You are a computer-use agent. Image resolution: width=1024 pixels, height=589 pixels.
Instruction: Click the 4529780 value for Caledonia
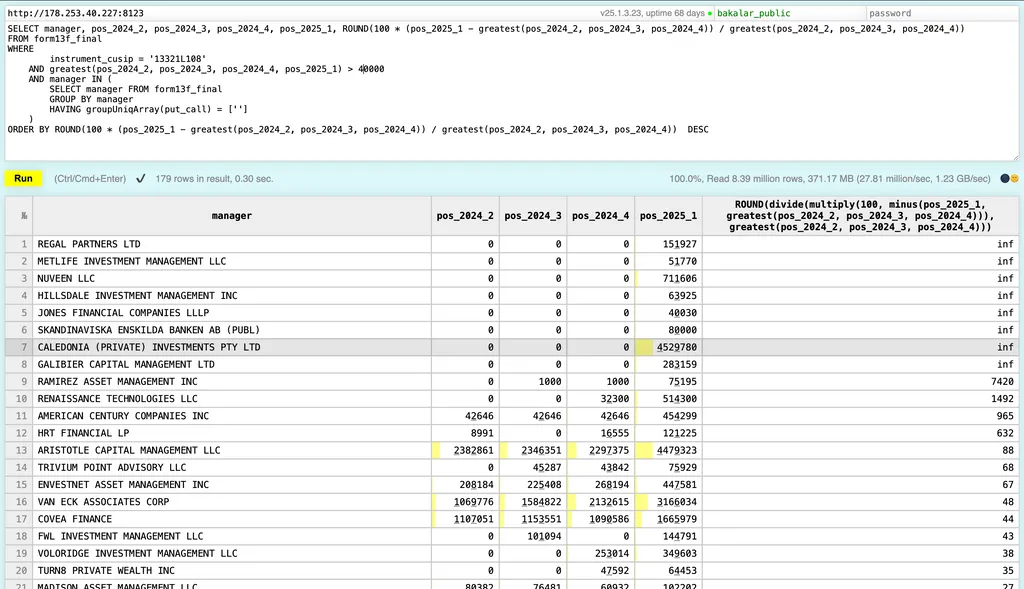(676, 347)
